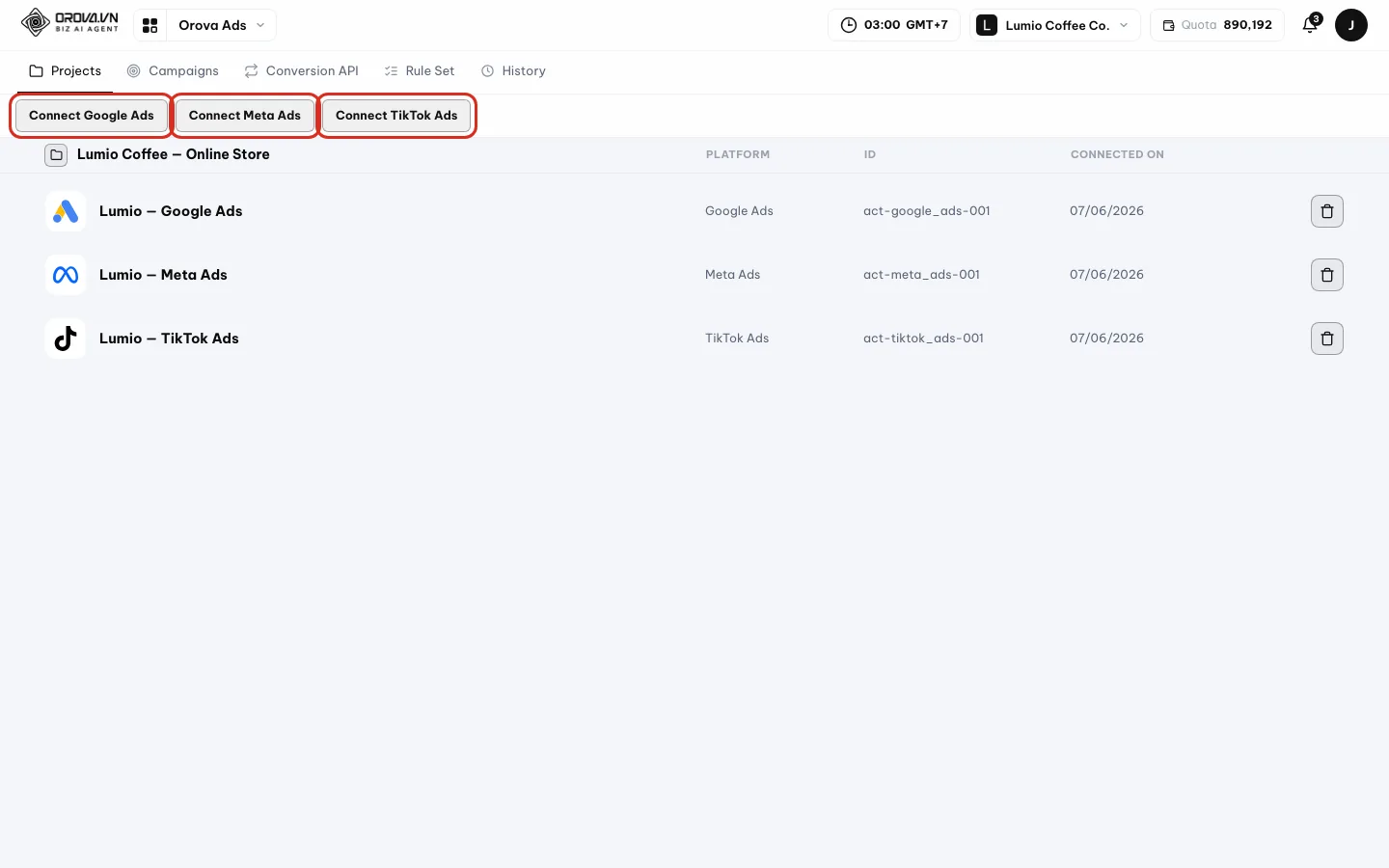Delete the Lumio – TikTok Ads connection
Image resolution: width=1389 pixels, height=868 pixels.
tap(1326, 339)
